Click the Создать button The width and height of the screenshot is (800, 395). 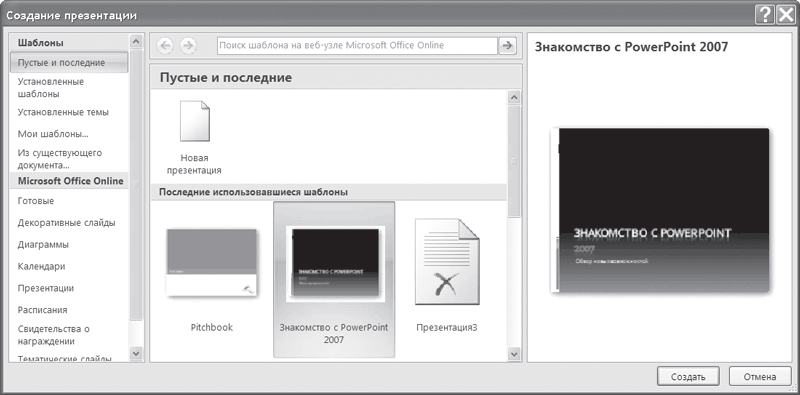[688, 377]
